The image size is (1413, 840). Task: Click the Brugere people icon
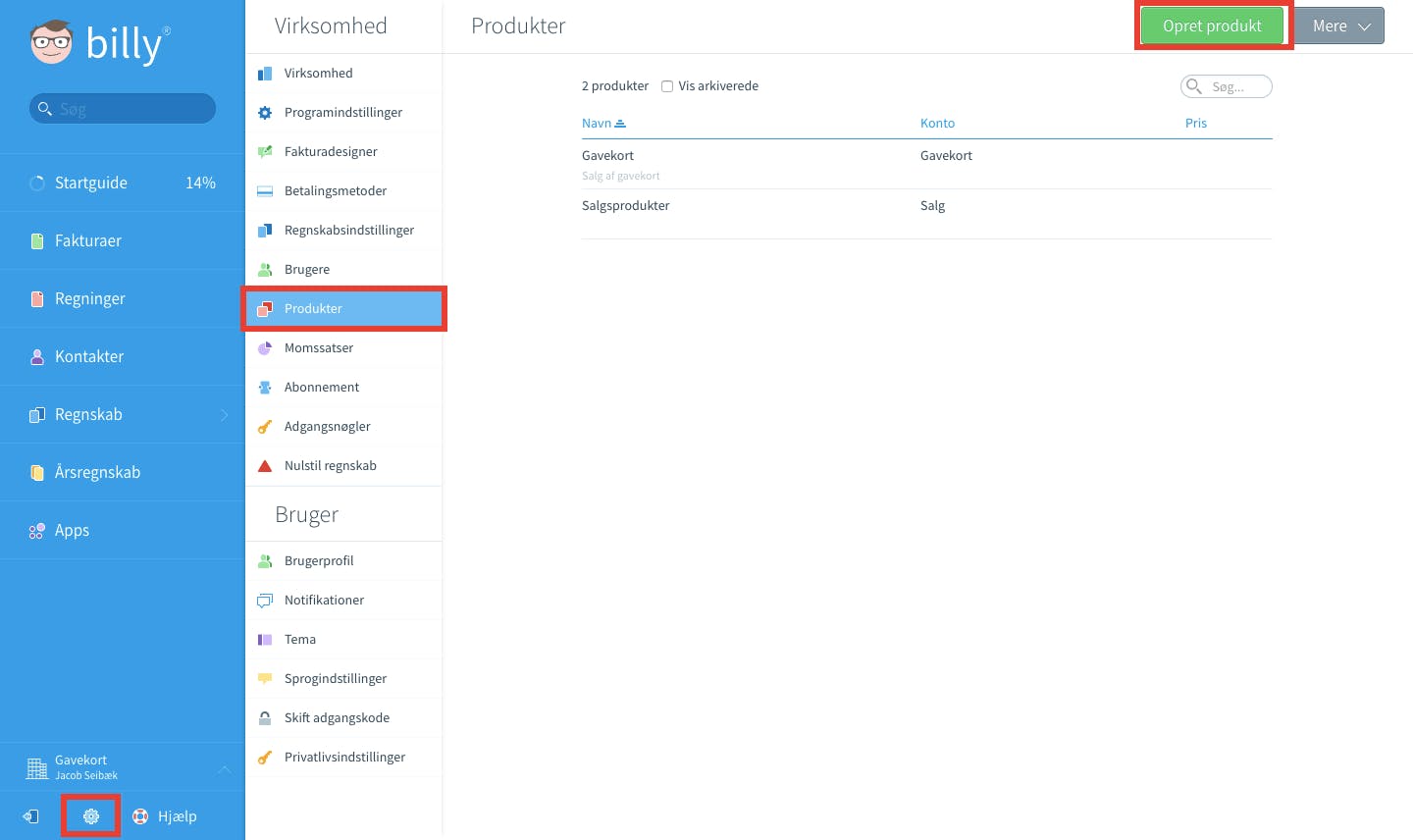click(265, 270)
